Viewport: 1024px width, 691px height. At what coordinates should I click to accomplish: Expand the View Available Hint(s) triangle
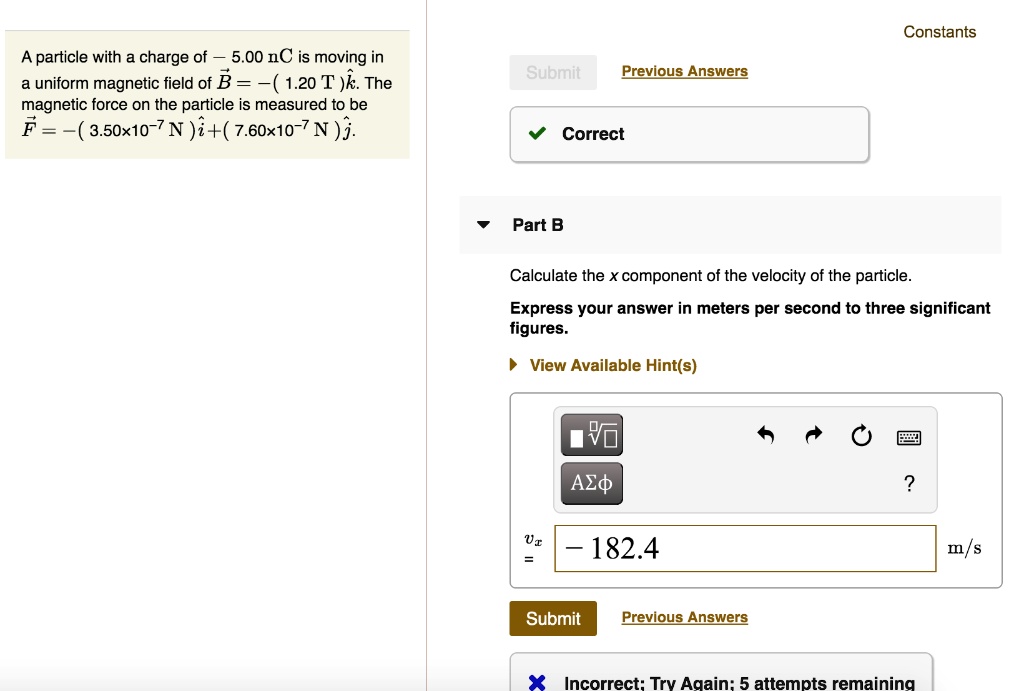515,365
